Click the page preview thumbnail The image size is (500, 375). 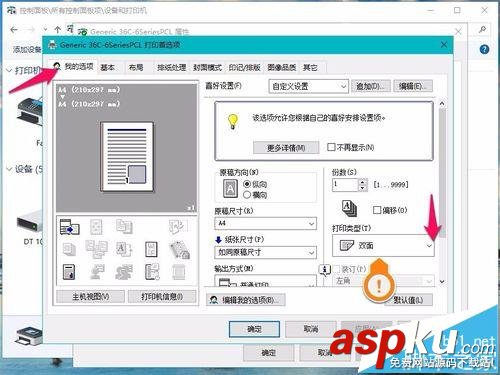coord(127,156)
